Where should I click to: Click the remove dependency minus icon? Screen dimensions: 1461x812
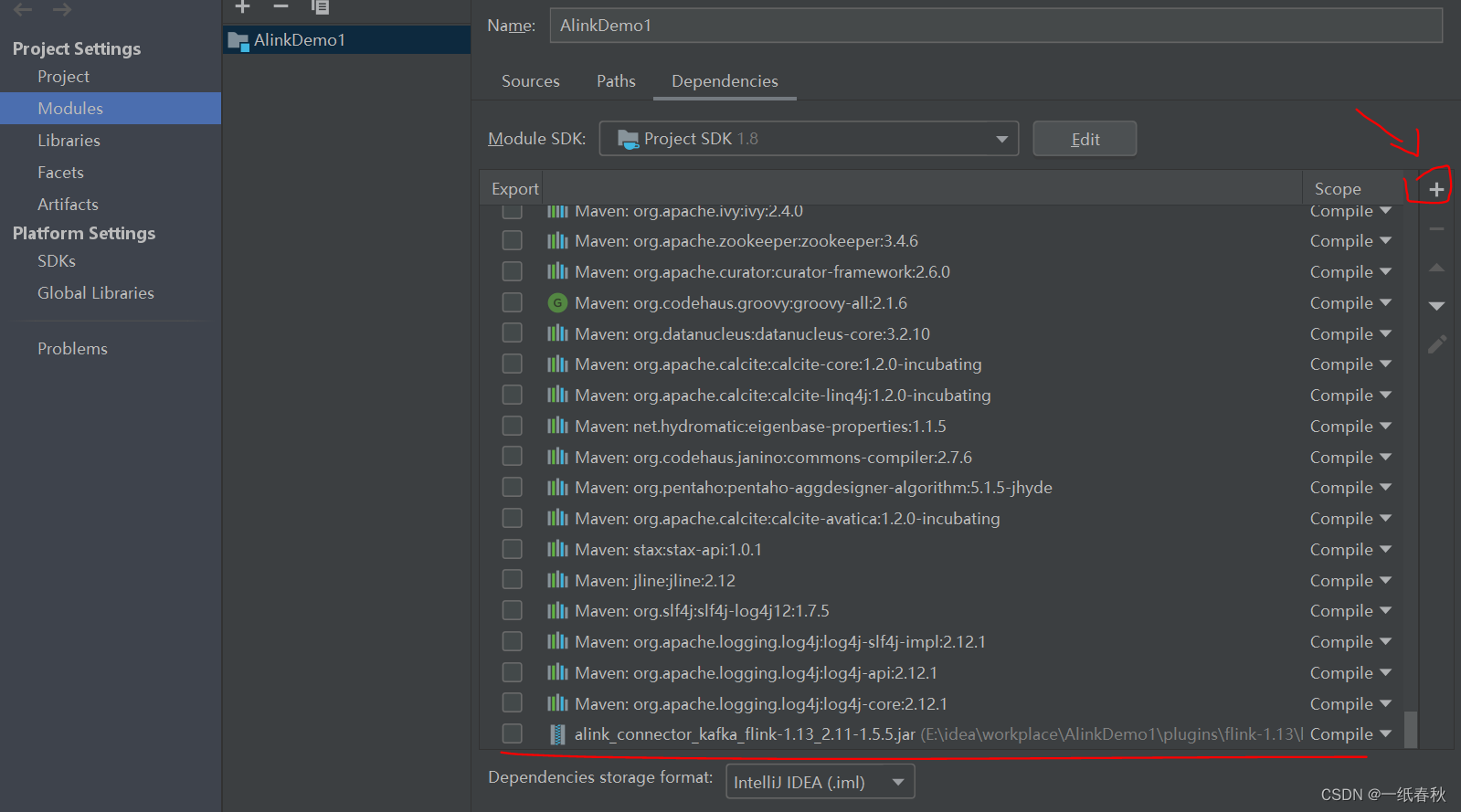1436,228
